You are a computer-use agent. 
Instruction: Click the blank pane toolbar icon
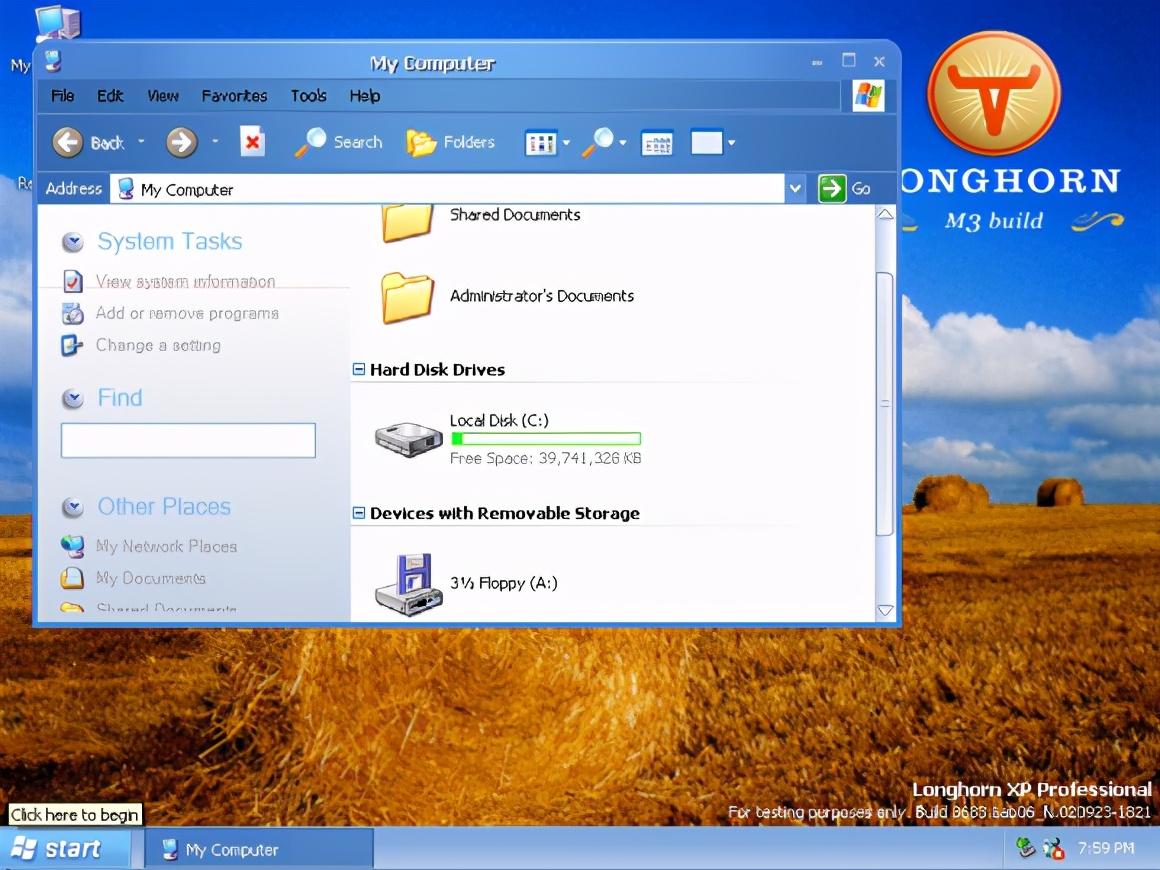point(707,142)
